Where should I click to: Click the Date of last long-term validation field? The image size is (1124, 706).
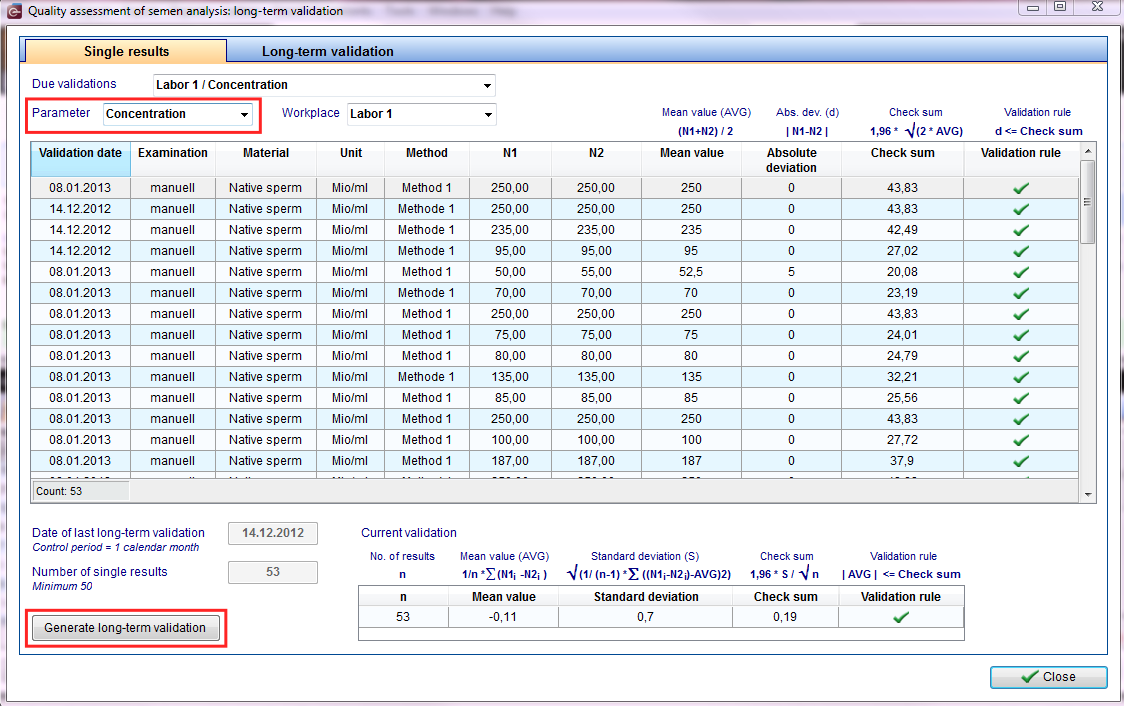coord(272,533)
